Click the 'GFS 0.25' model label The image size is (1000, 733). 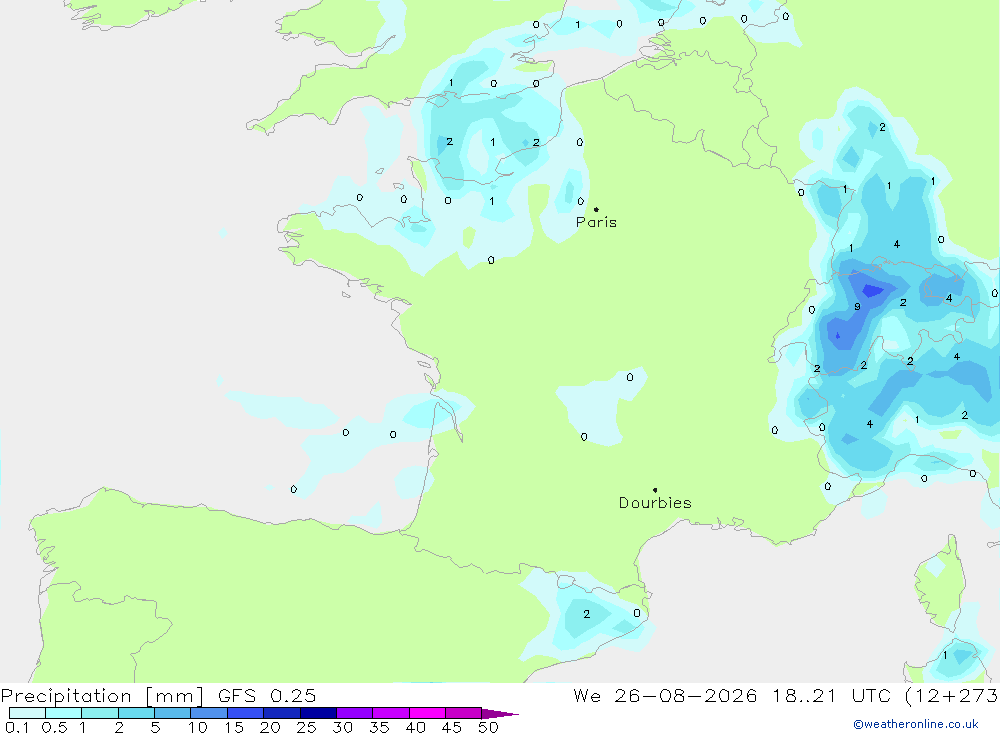pyautogui.click(x=267, y=696)
